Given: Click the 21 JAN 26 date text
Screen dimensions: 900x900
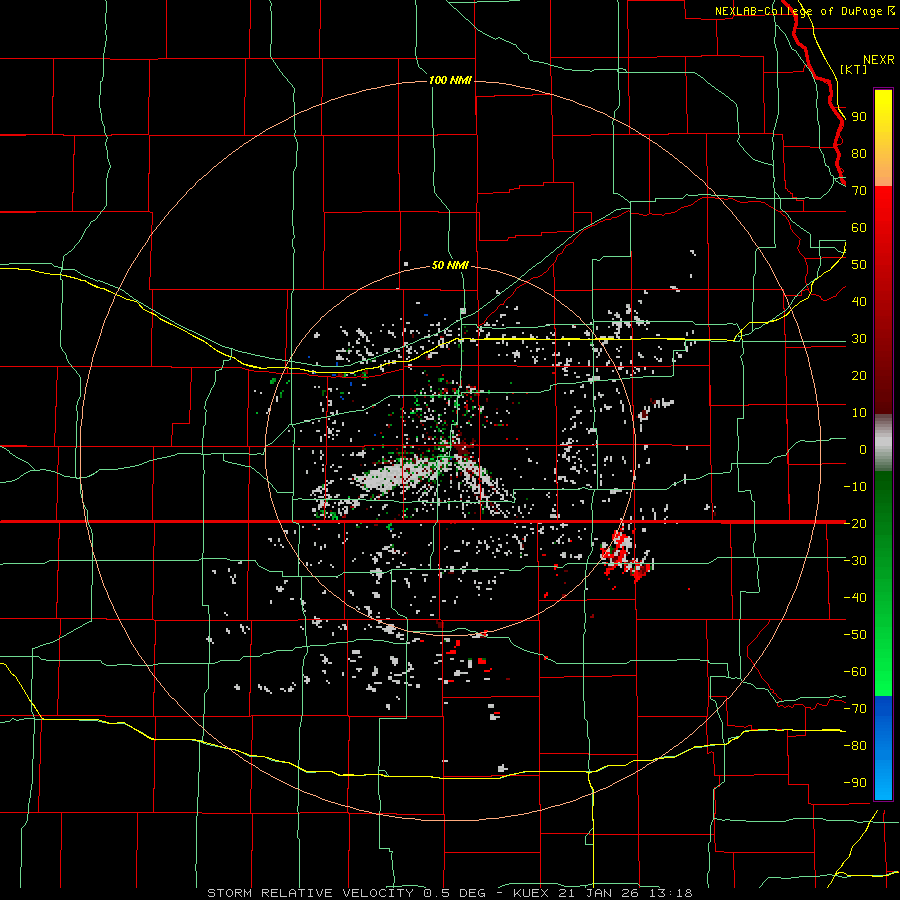Looking at the screenshot, I should pos(599,893).
